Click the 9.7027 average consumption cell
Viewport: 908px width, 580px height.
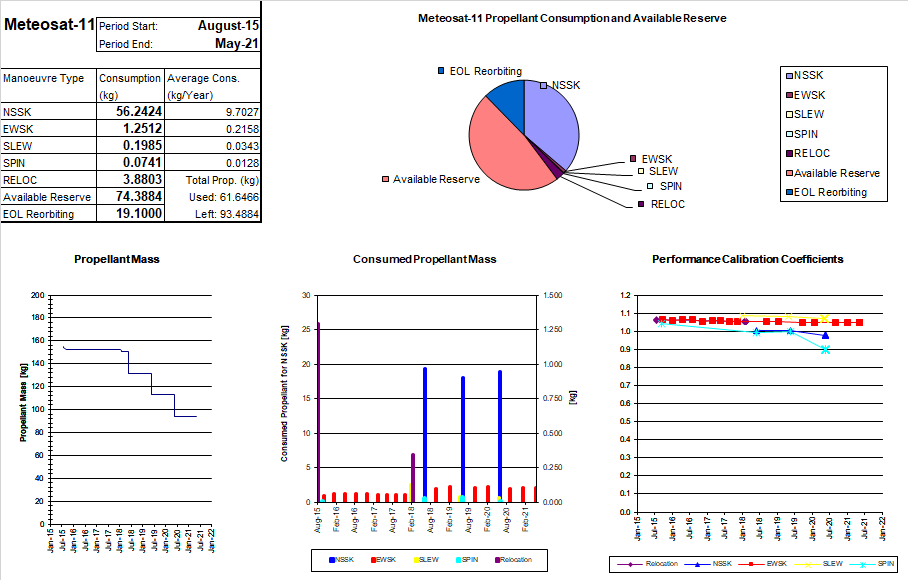(242, 112)
